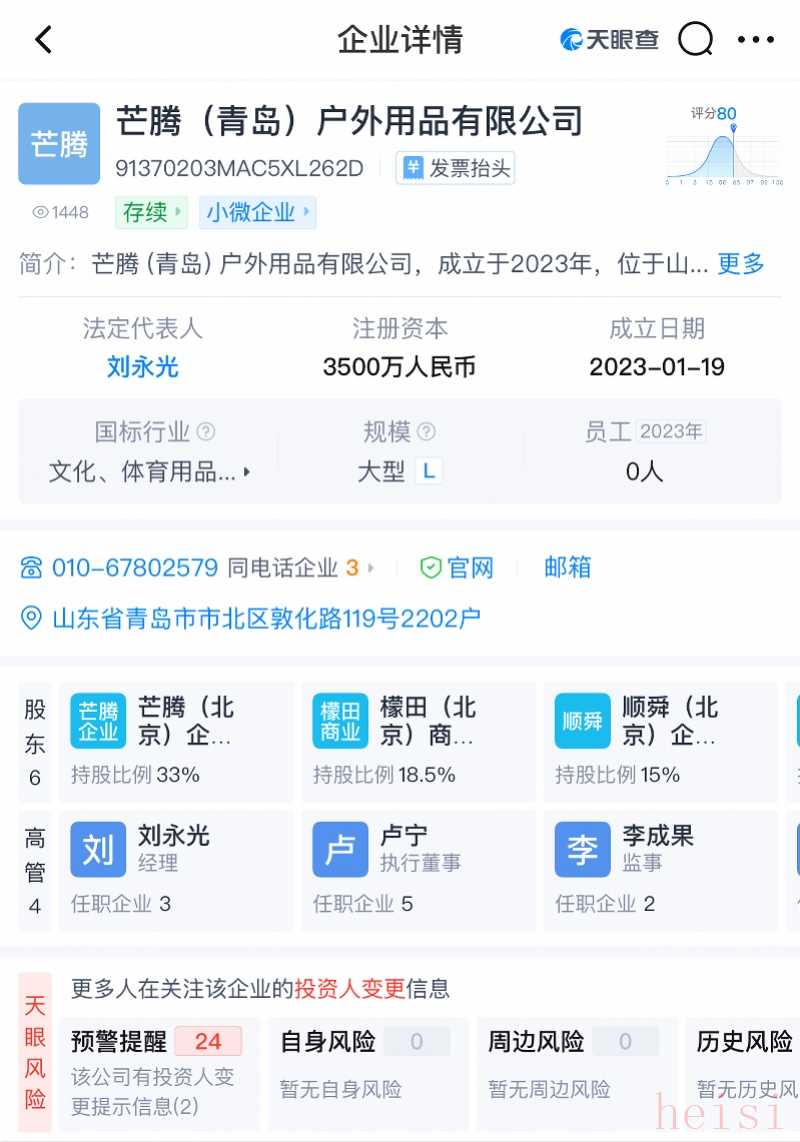Open the 股东 6 shareholders section
Screen dimensions: 800x1142
click(35, 742)
